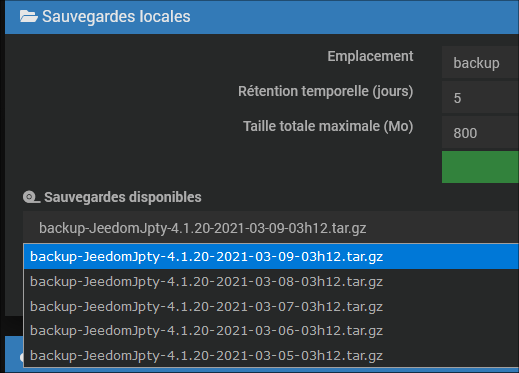Click the Sauvegardes locales panel header
Image resolution: width=519 pixels, height=373 pixels.
262,17
